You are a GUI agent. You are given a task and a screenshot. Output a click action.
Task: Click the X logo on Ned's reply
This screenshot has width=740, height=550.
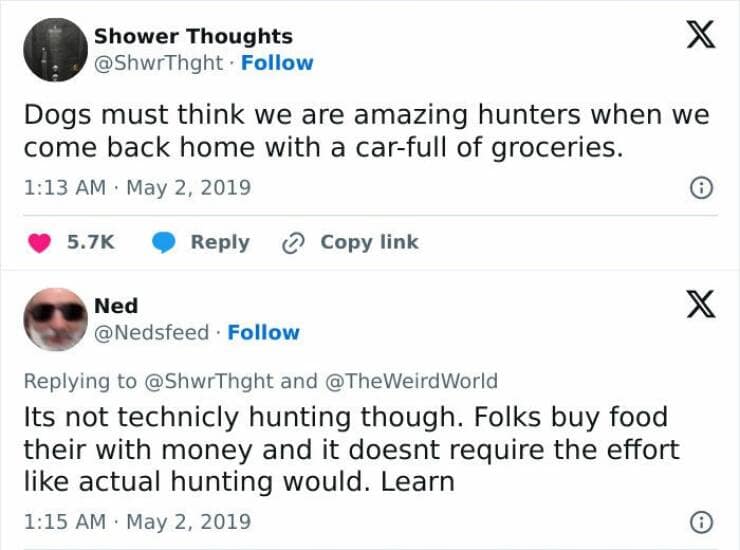click(700, 304)
